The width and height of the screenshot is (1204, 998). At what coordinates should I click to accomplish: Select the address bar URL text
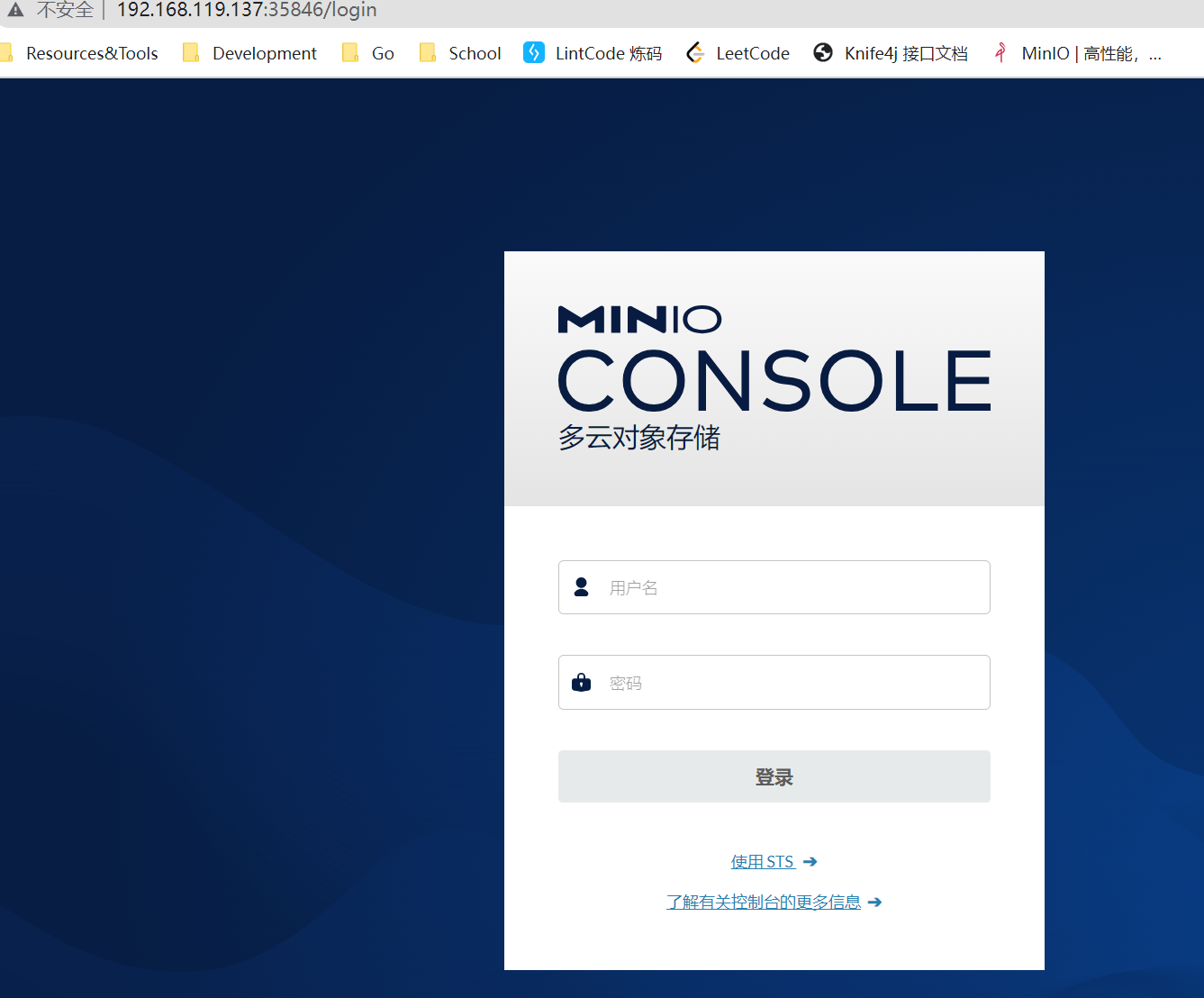[x=247, y=10]
